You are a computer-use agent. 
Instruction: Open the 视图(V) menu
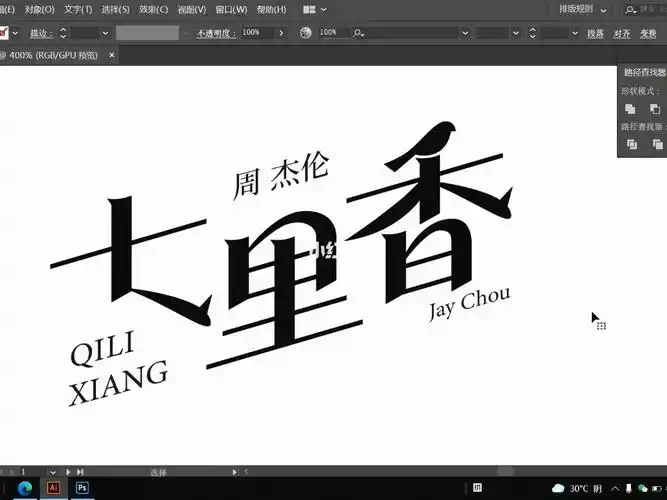point(191,9)
